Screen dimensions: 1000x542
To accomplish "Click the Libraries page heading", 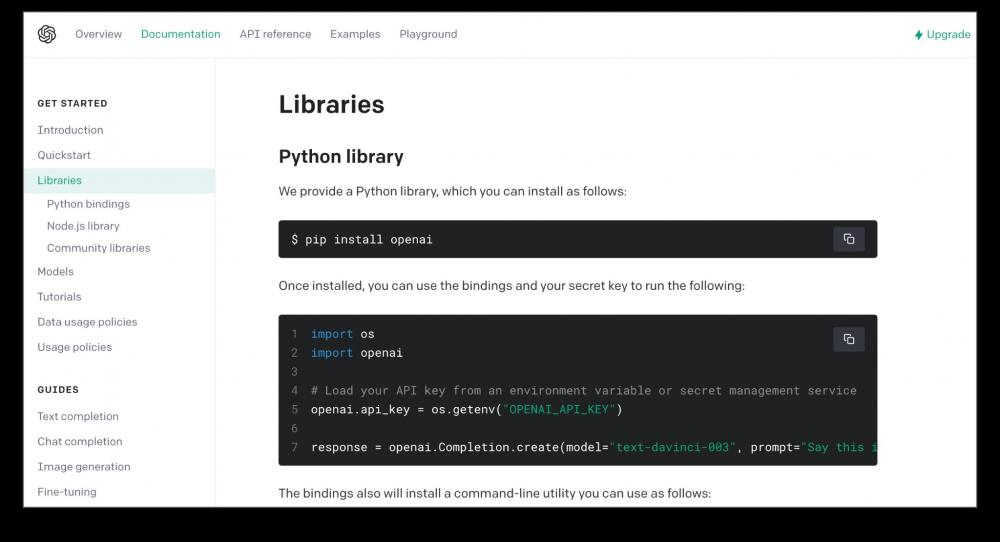I will [x=332, y=105].
